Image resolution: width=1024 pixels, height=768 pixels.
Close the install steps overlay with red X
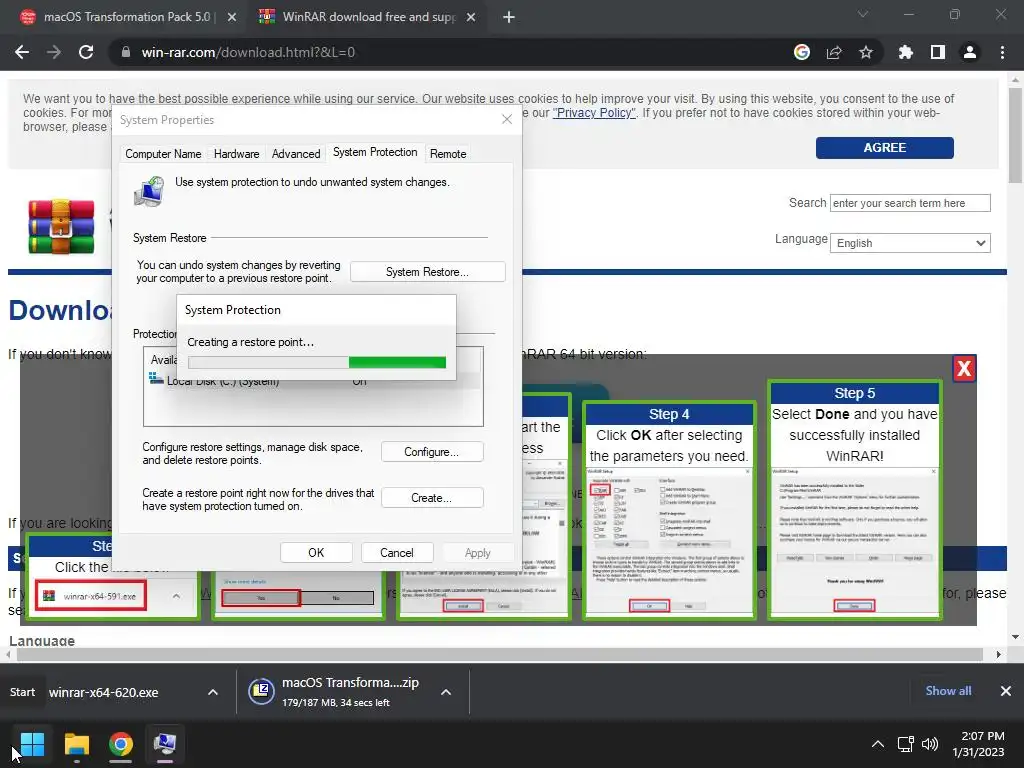pos(964,368)
